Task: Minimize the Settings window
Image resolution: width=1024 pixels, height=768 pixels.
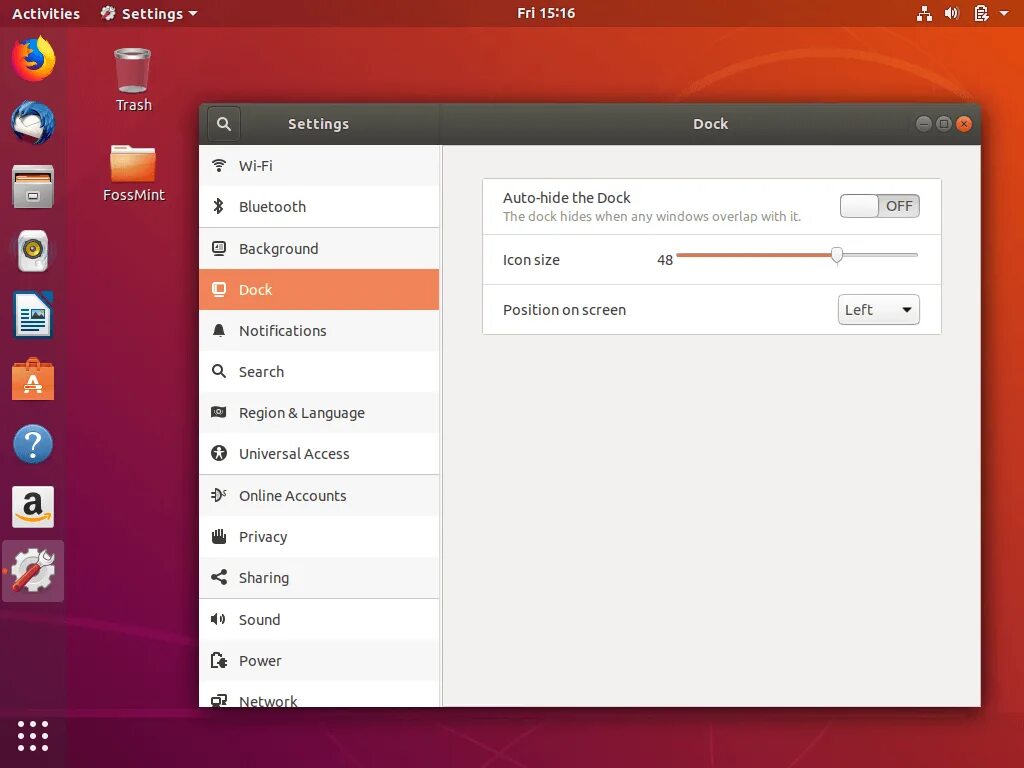Action: pos(923,124)
